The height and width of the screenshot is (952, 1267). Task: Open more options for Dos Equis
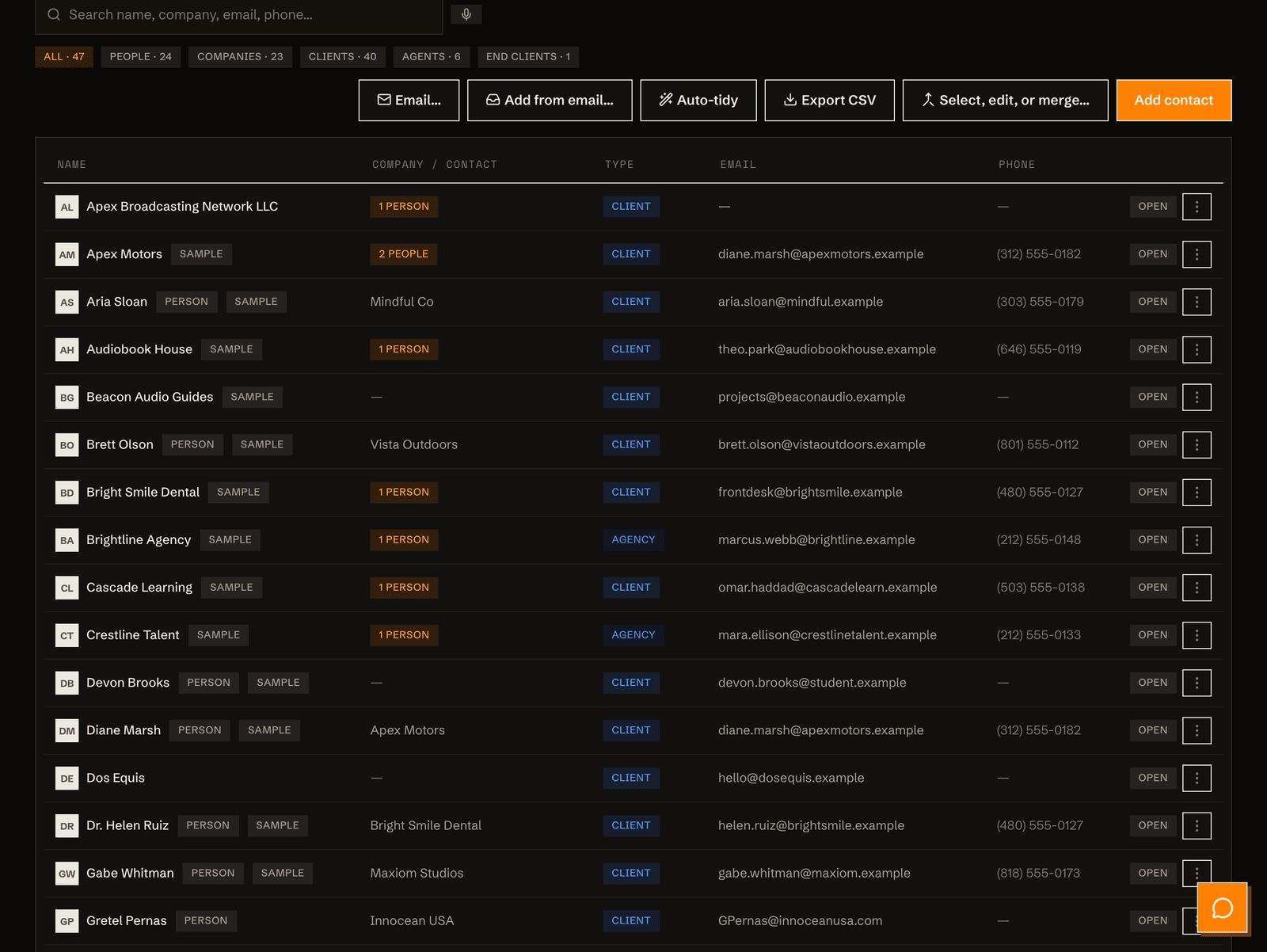tap(1197, 778)
